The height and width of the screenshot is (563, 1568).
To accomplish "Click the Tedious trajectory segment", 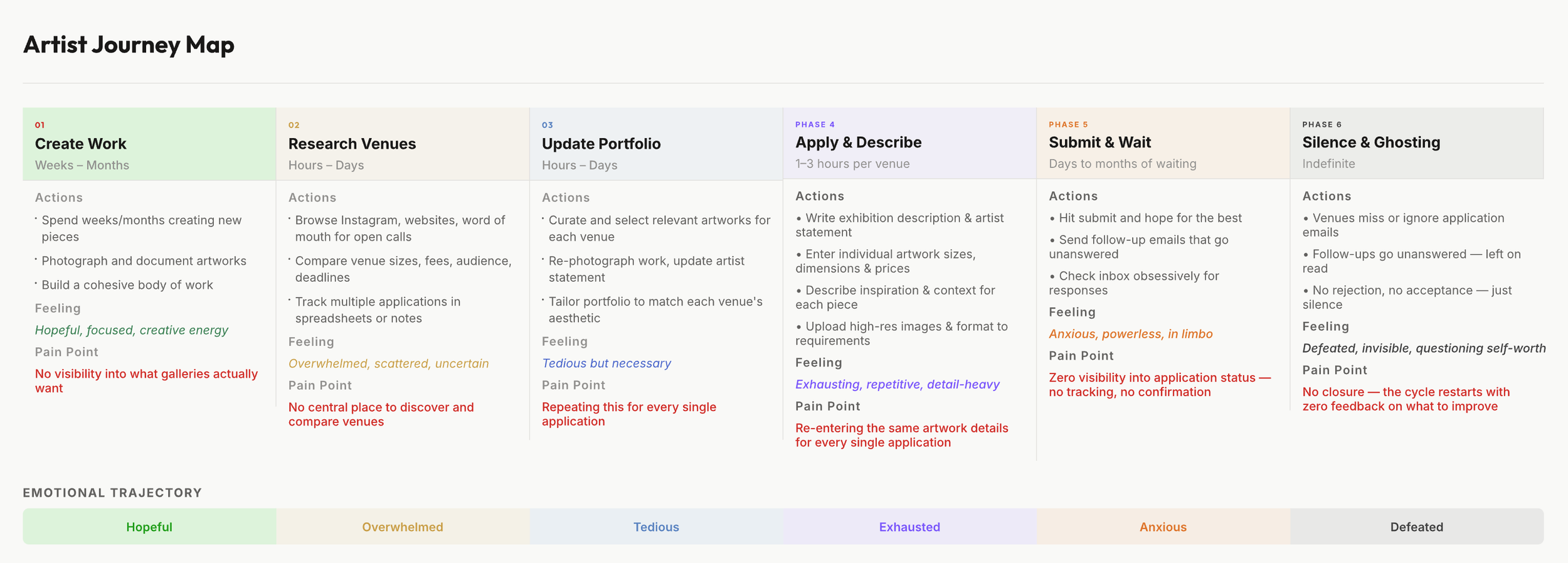I will point(656,527).
